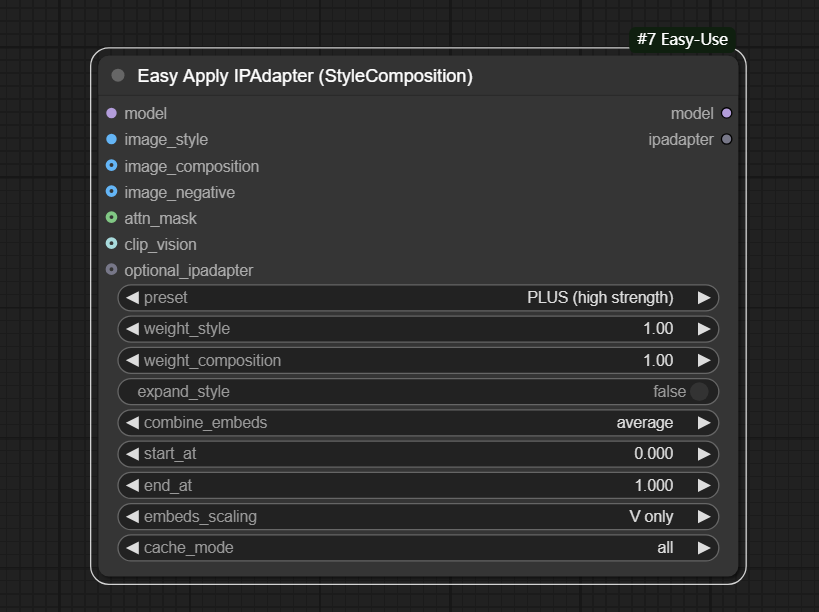Decrease weight_composition using the left arrow
The image size is (819, 612).
click(x=132, y=361)
